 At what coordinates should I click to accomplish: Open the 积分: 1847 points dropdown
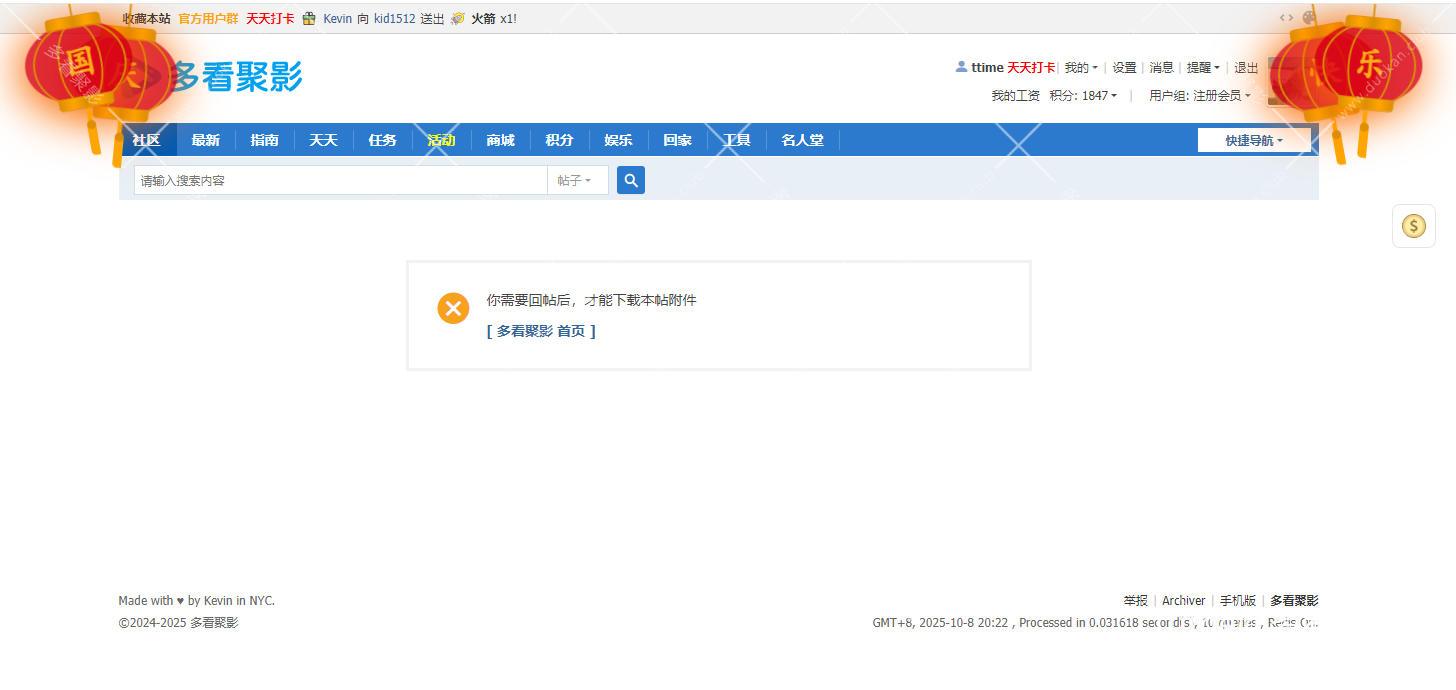(x=1083, y=96)
